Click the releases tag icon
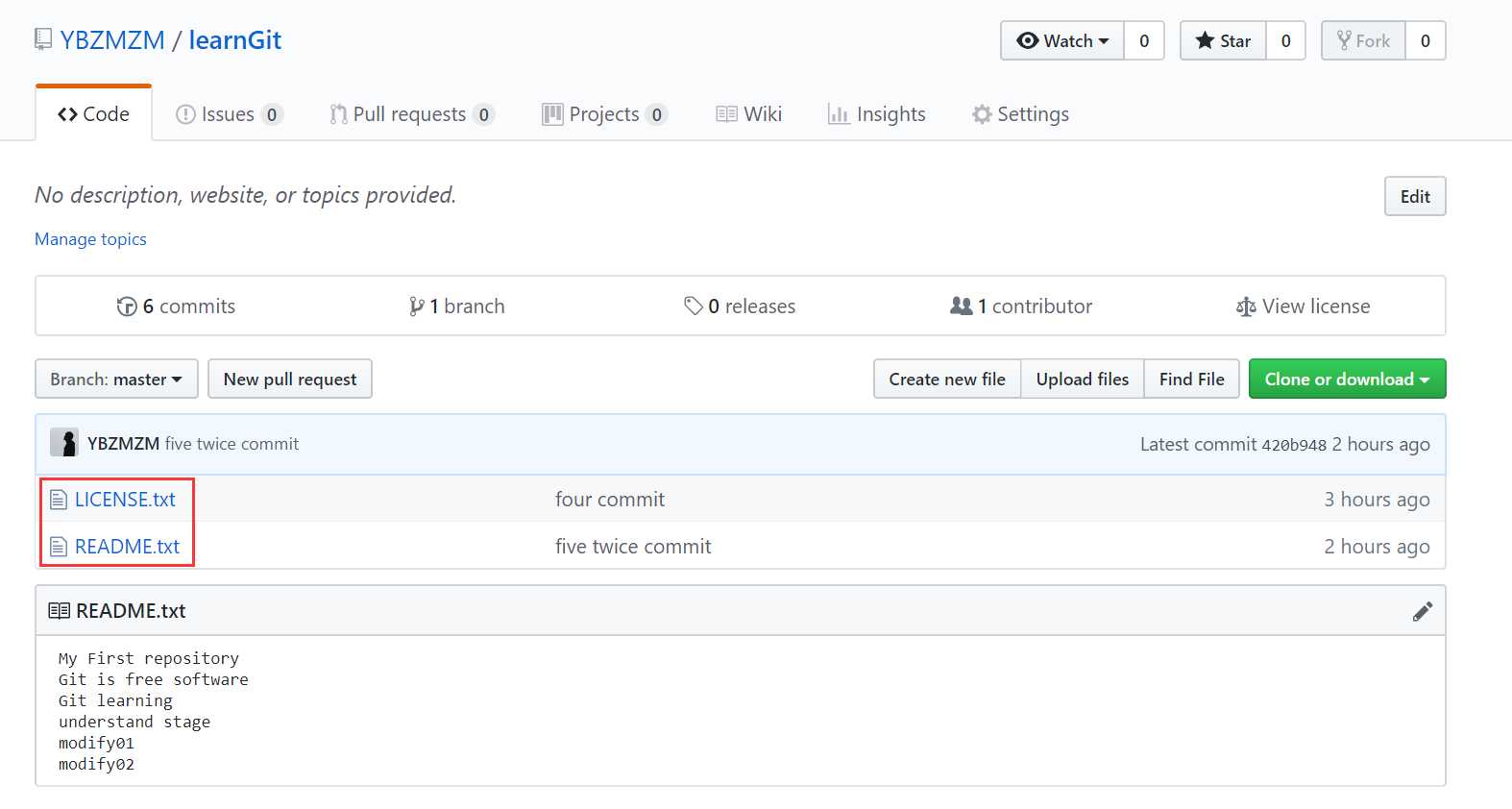Viewport: 1512px width, 809px height. 693,306
